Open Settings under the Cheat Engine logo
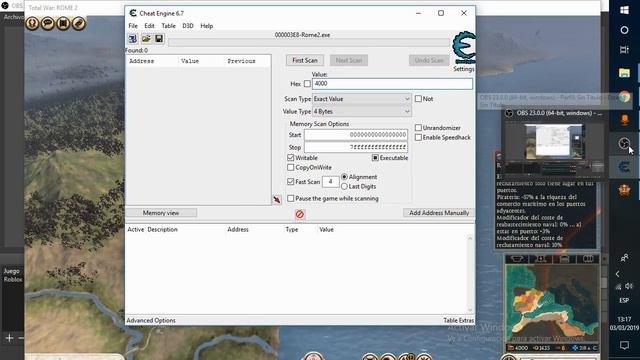The image size is (640, 360). [464, 69]
